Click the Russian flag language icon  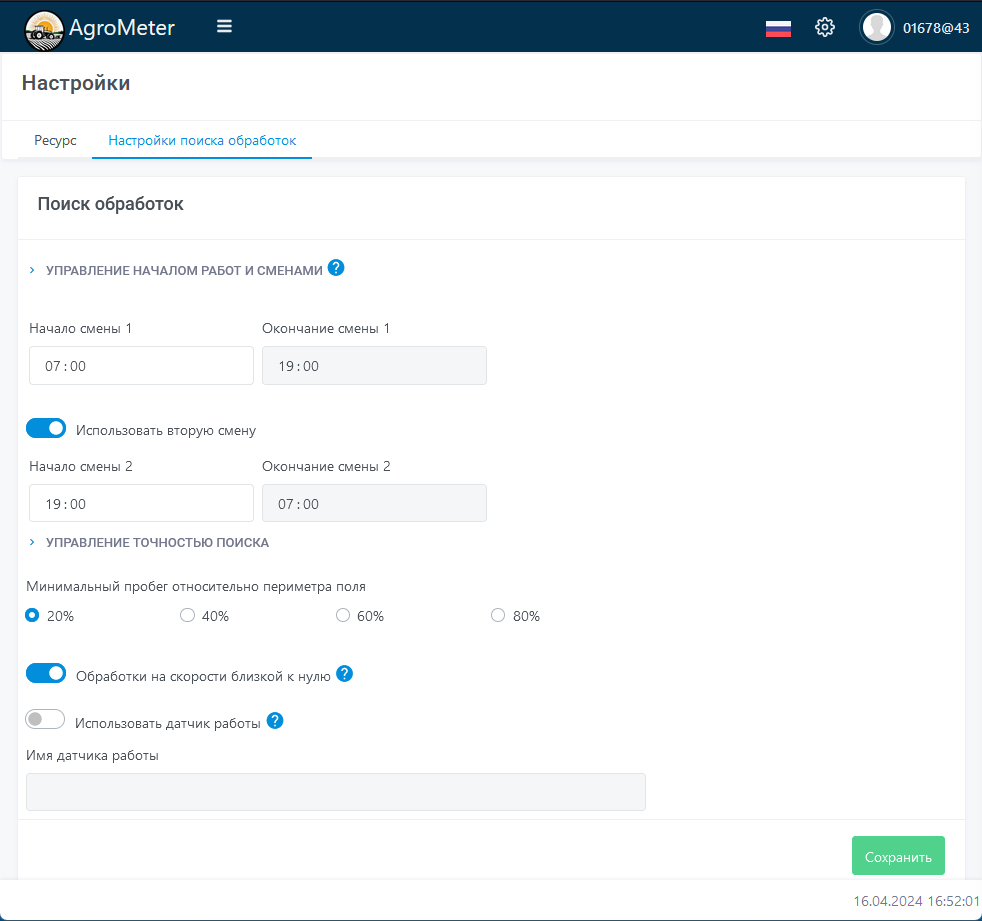click(778, 28)
